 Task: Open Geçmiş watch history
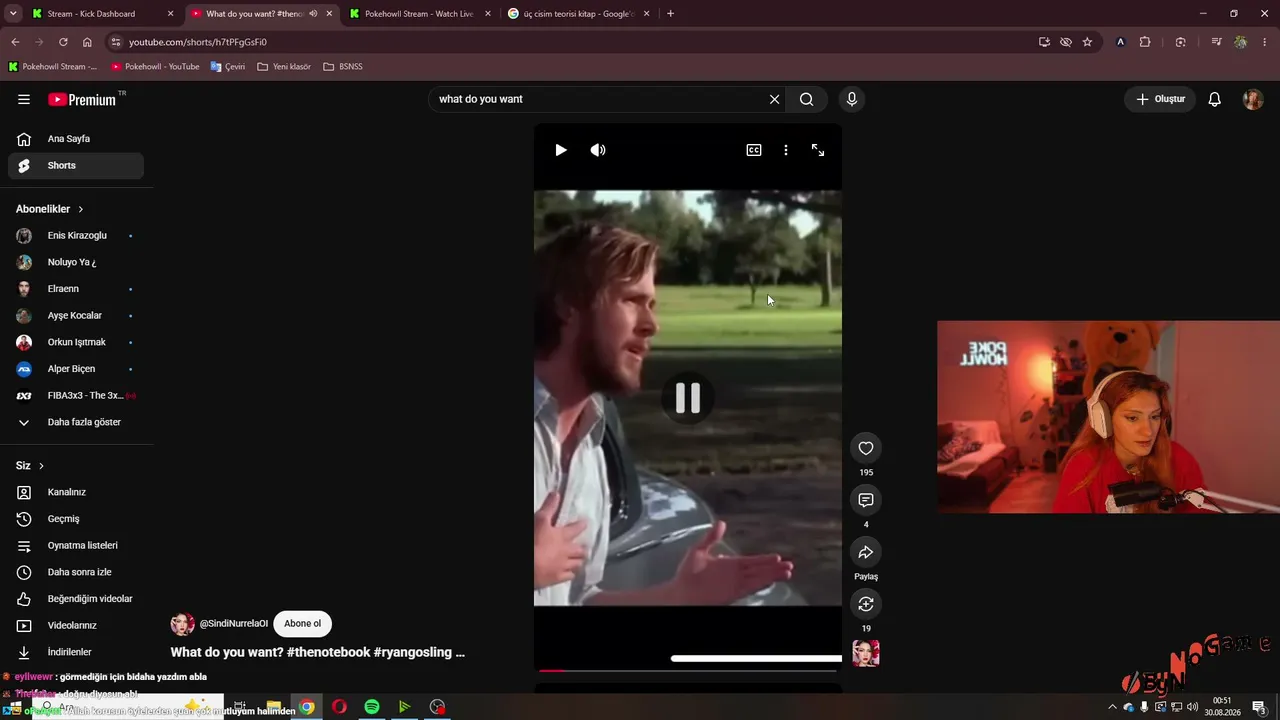point(76,519)
